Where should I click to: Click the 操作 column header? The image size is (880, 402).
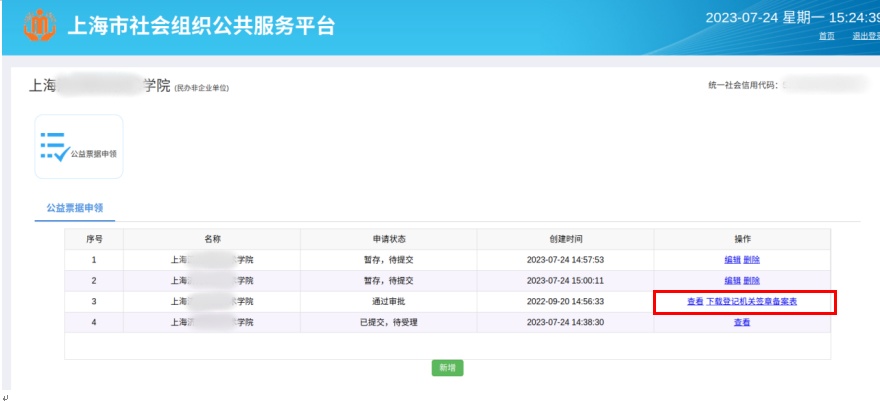(x=742, y=239)
